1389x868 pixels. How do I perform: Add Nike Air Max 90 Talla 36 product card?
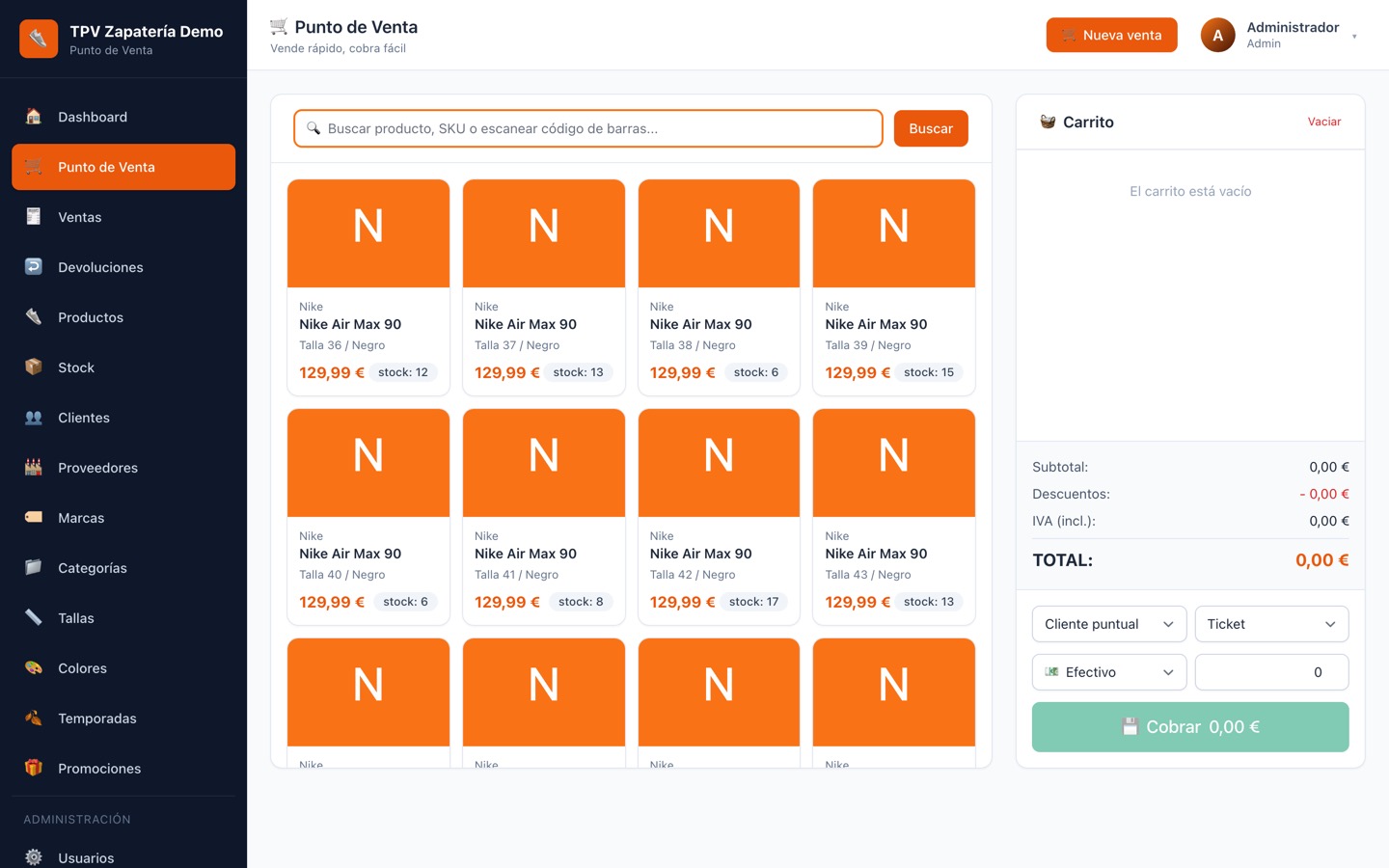tap(368, 287)
